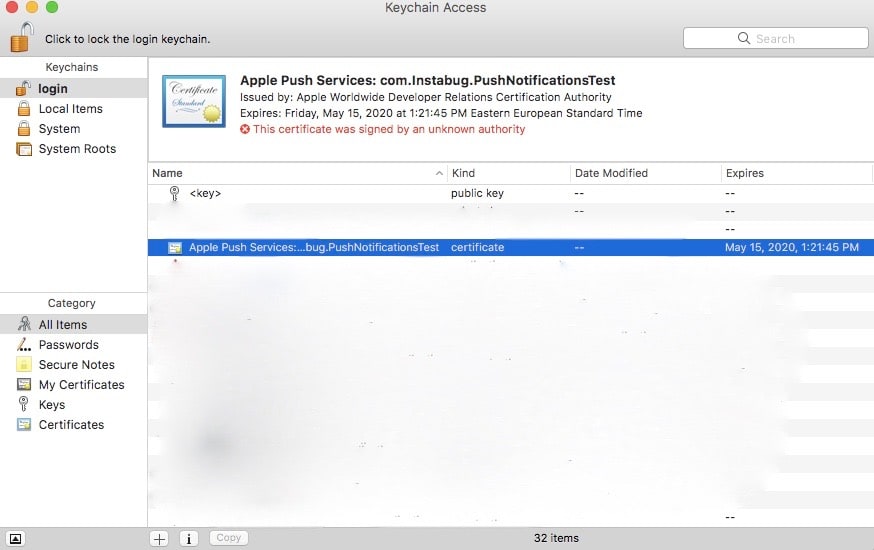Select the login keychain
874x550 pixels.
(x=74, y=89)
